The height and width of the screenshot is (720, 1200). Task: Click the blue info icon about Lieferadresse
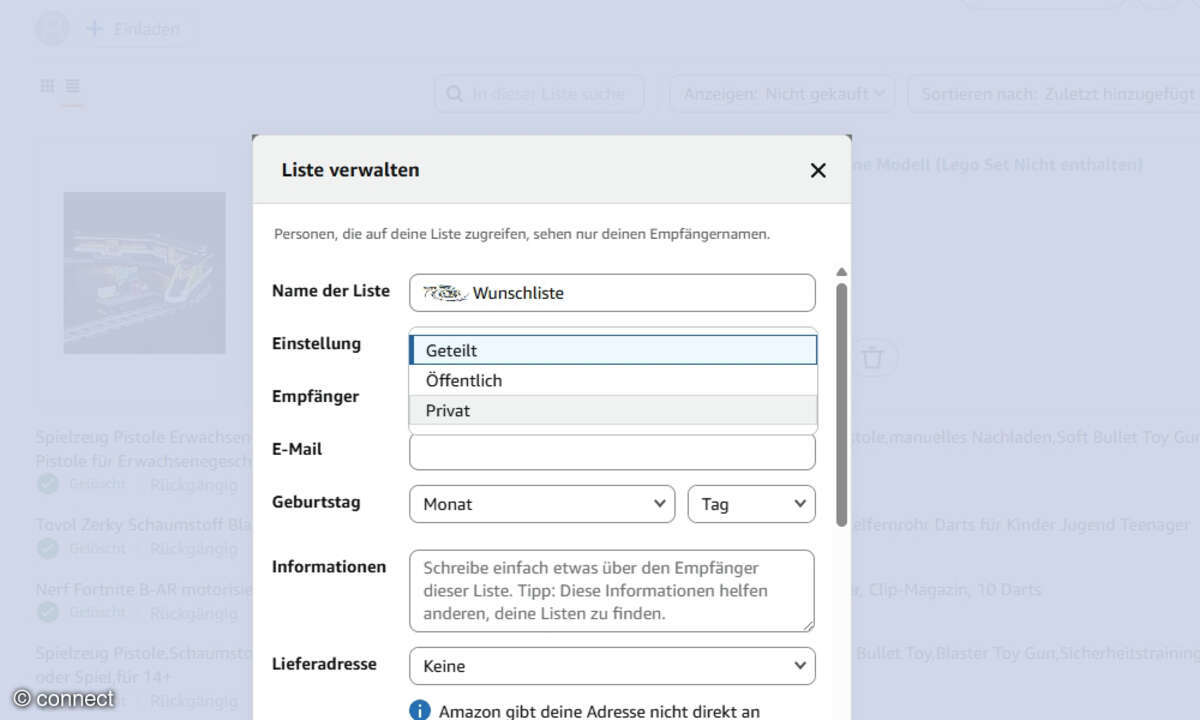coord(419,710)
